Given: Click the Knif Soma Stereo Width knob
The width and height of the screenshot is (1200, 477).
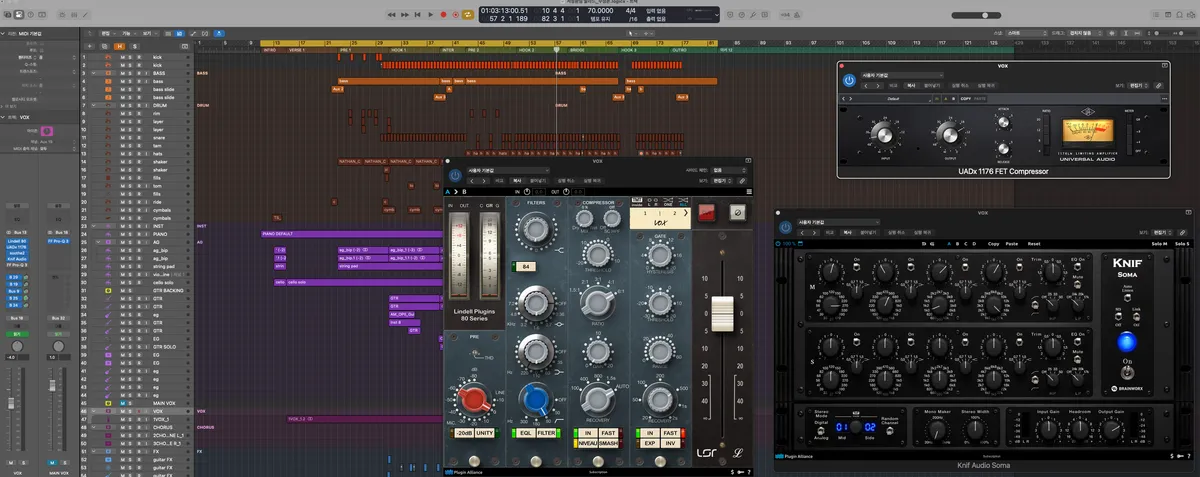Looking at the screenshot, I should pos(976,429).
